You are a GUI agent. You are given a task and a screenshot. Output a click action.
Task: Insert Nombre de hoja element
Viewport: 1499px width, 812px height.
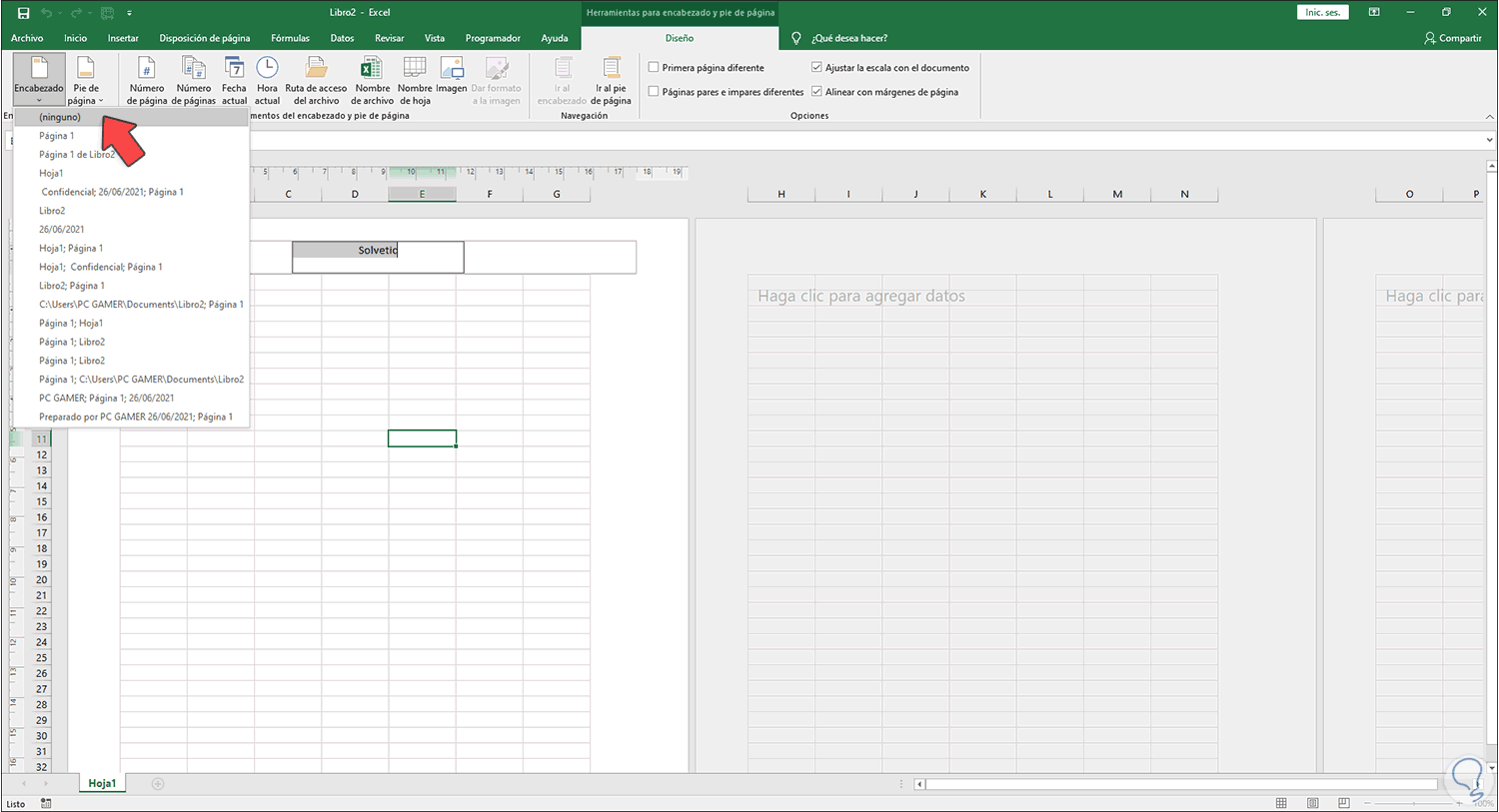point(415,79)
